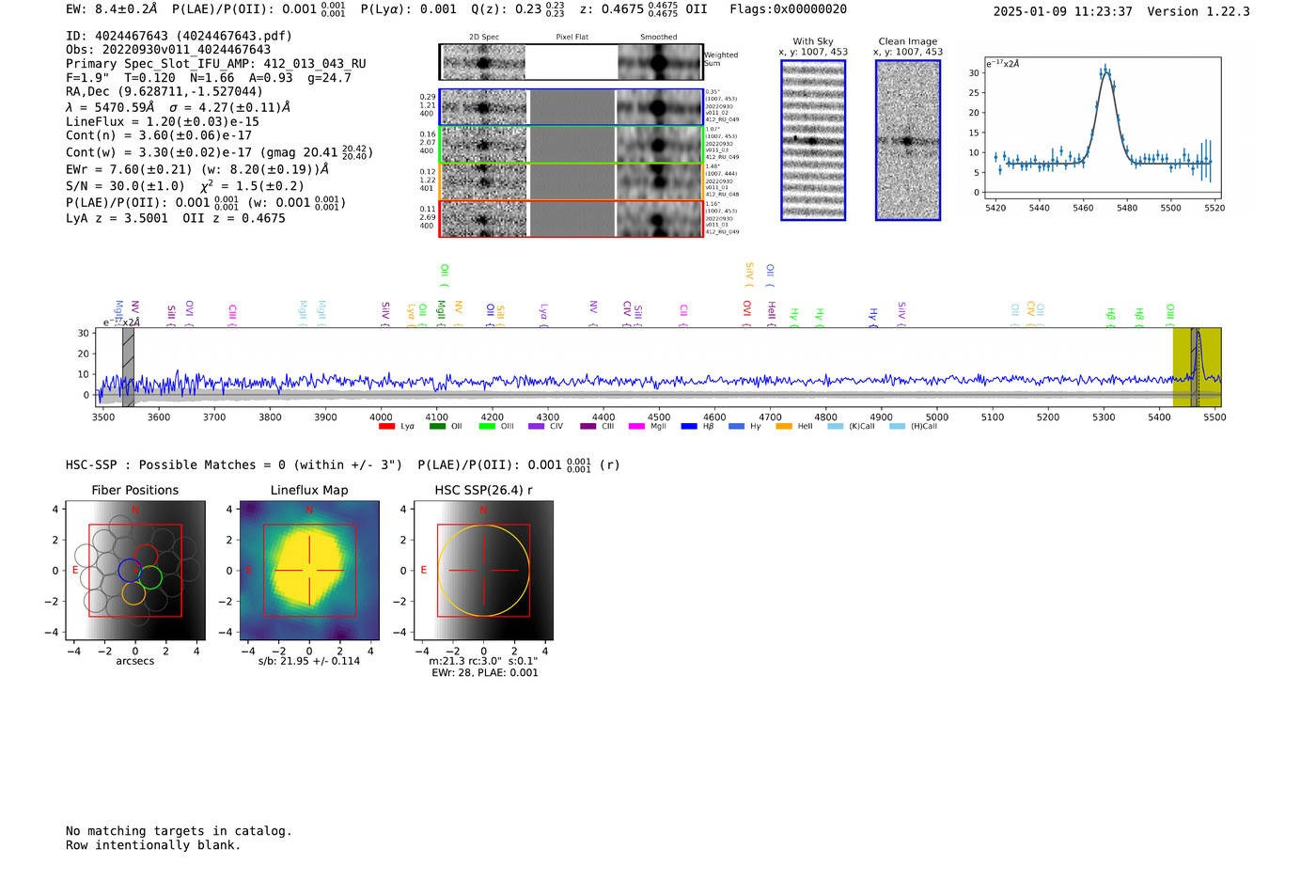
Task: Click the CIV legend swatch
Action: pyautogui.click(x=537, y=427)
